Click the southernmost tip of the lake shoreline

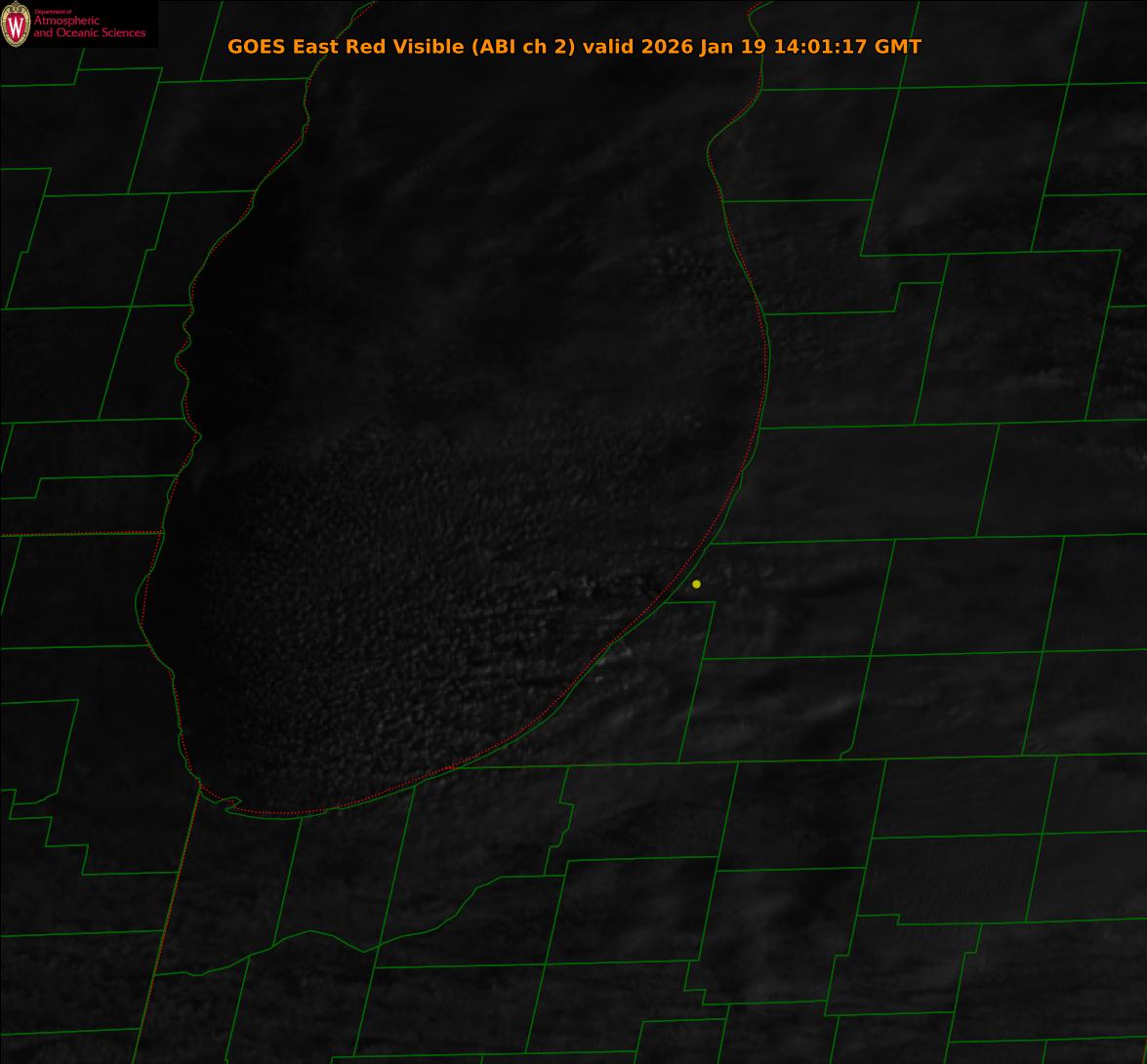(x=264, y=812)
